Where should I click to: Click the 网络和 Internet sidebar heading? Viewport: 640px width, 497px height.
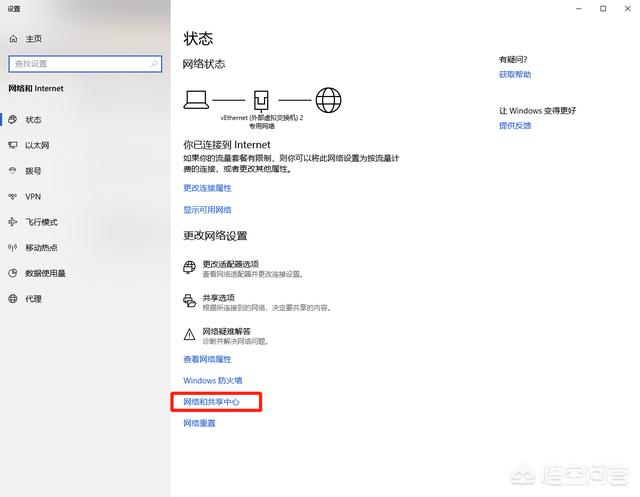[x=36, y=89]
